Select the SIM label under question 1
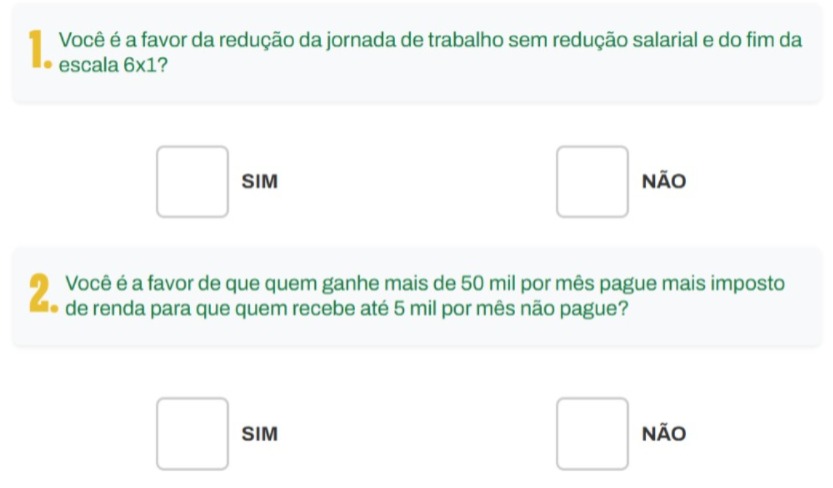Viewport: 833px width, 488px height. pyautogui.click(x=260, y=182)
